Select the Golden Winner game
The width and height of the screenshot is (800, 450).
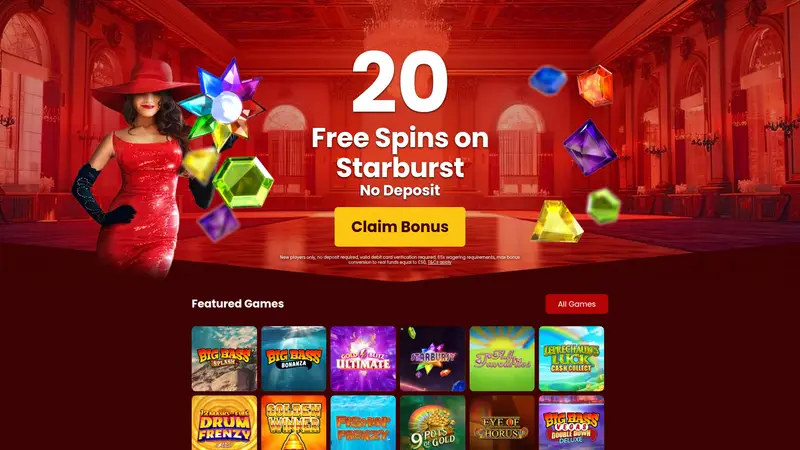pos(293,423)
